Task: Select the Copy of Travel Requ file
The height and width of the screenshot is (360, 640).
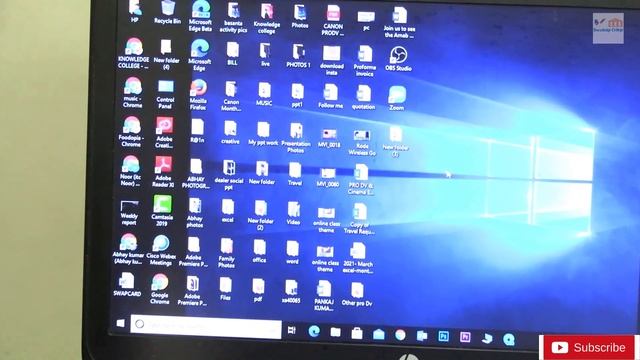Action: [x=359, y=219]
